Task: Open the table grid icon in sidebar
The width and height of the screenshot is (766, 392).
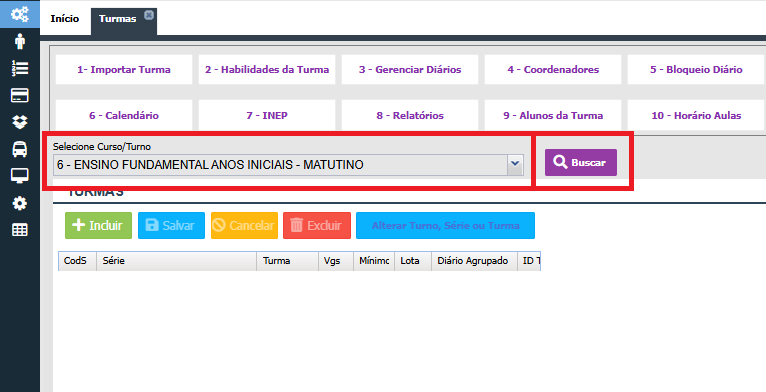Action: pos(20,230)
